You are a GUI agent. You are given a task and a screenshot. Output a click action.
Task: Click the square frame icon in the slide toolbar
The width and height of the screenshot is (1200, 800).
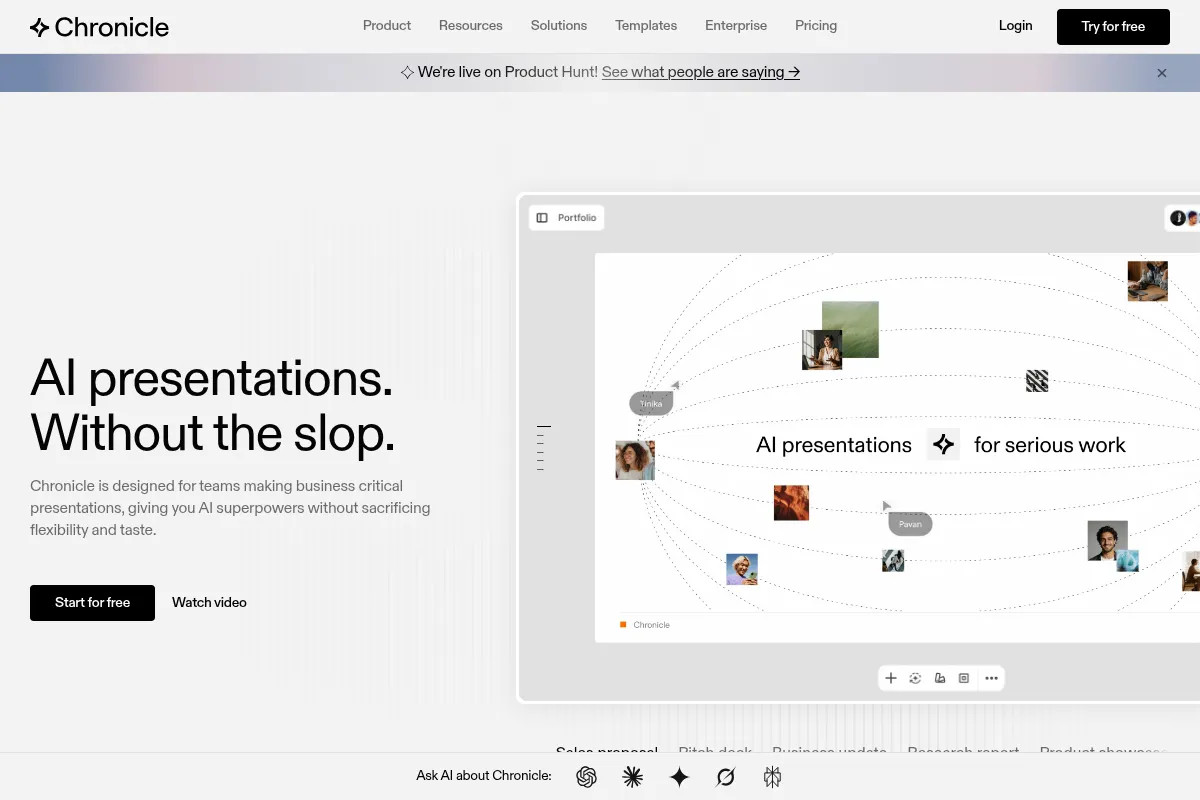click(964, 678)
